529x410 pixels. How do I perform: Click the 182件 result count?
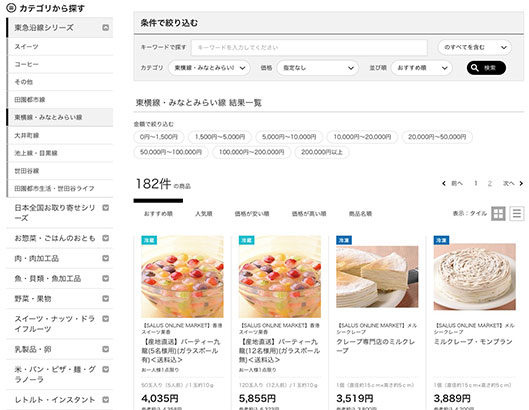click(x=154, y=184)
